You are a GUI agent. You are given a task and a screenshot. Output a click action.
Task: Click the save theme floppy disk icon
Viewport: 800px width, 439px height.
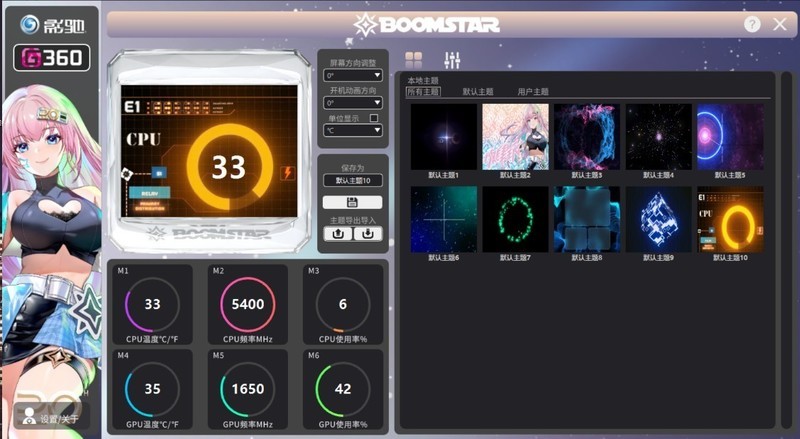pos(353,202)
